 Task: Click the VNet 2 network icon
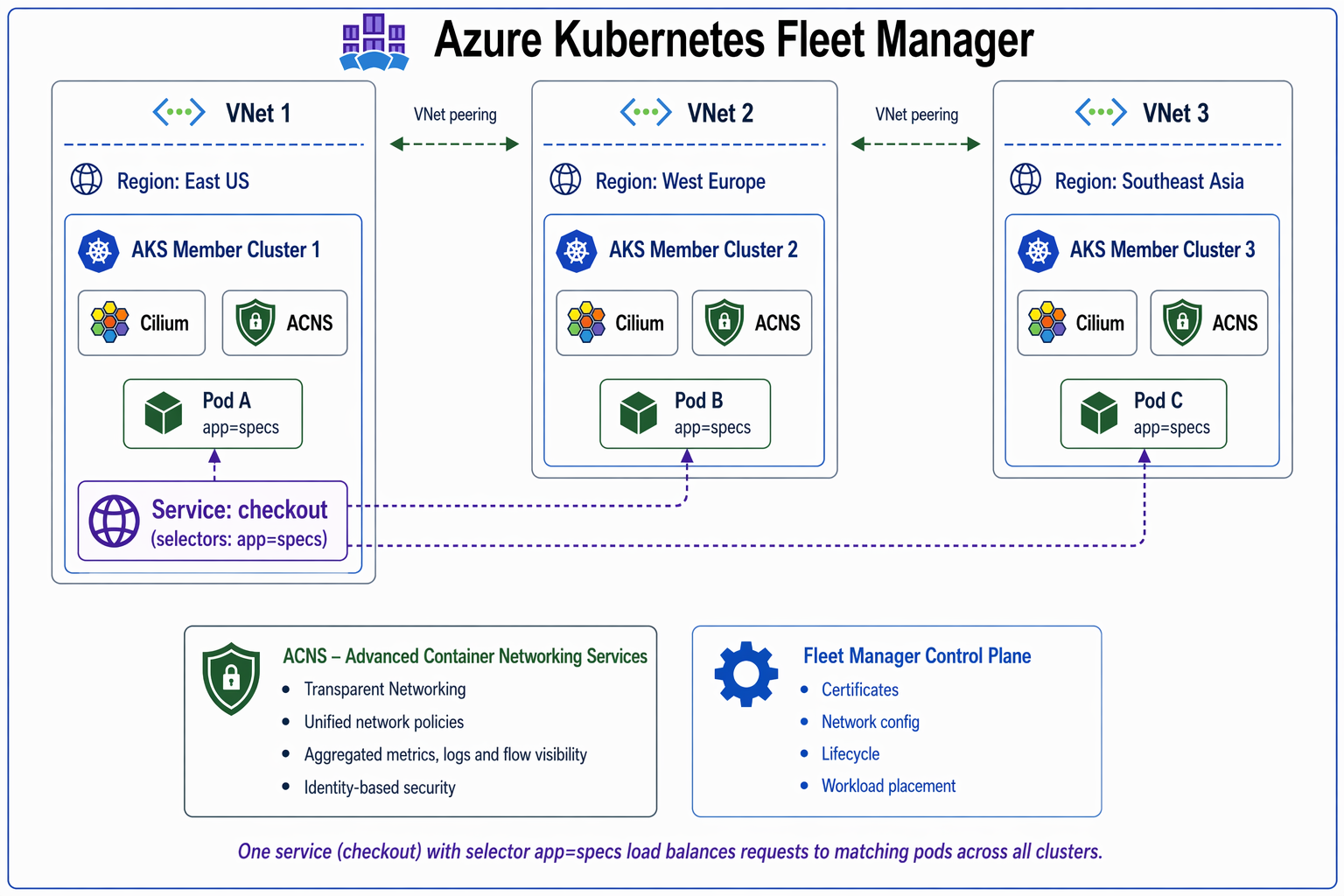[646, 112]
